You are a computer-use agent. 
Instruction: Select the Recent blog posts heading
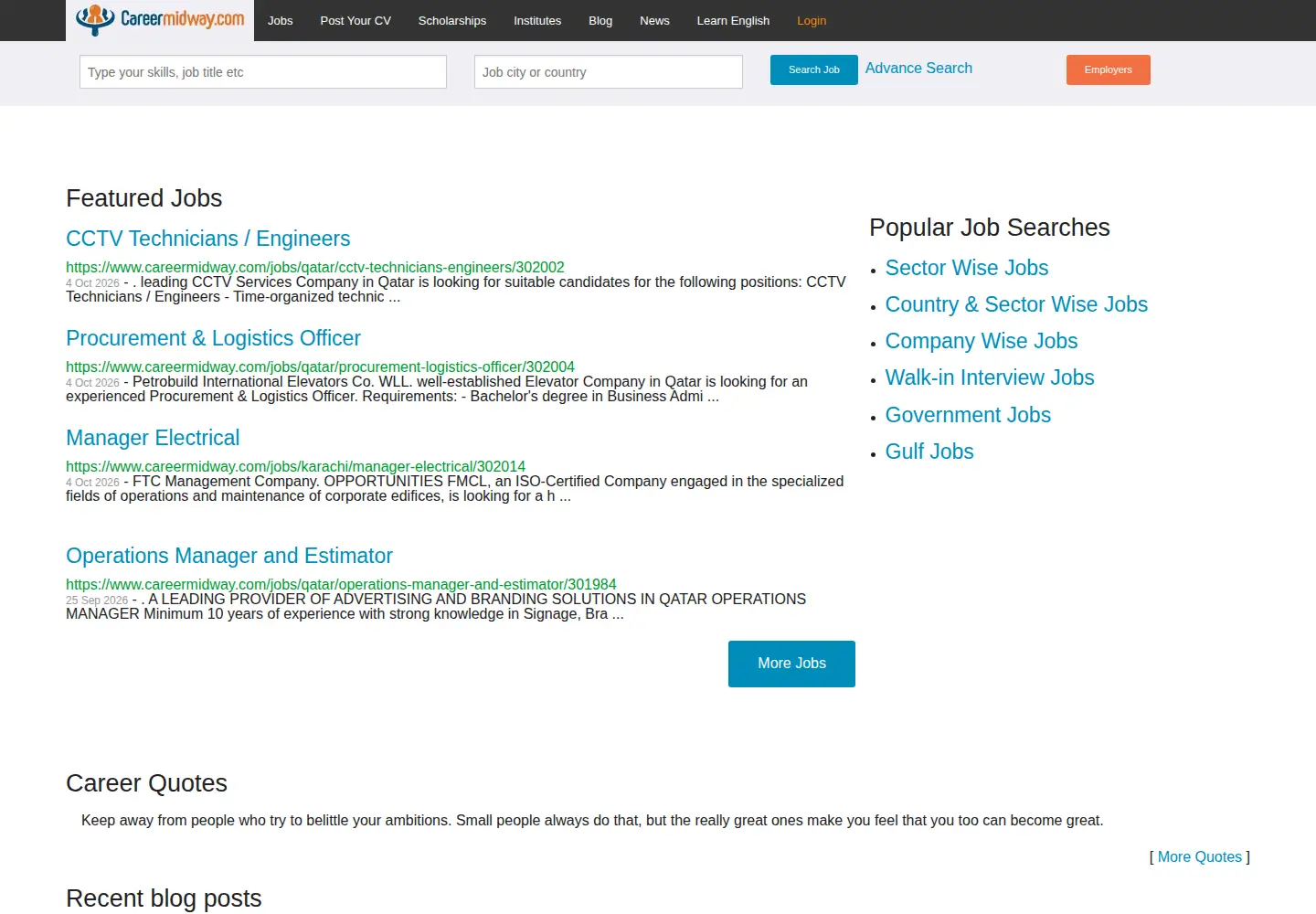pos(164,898)
